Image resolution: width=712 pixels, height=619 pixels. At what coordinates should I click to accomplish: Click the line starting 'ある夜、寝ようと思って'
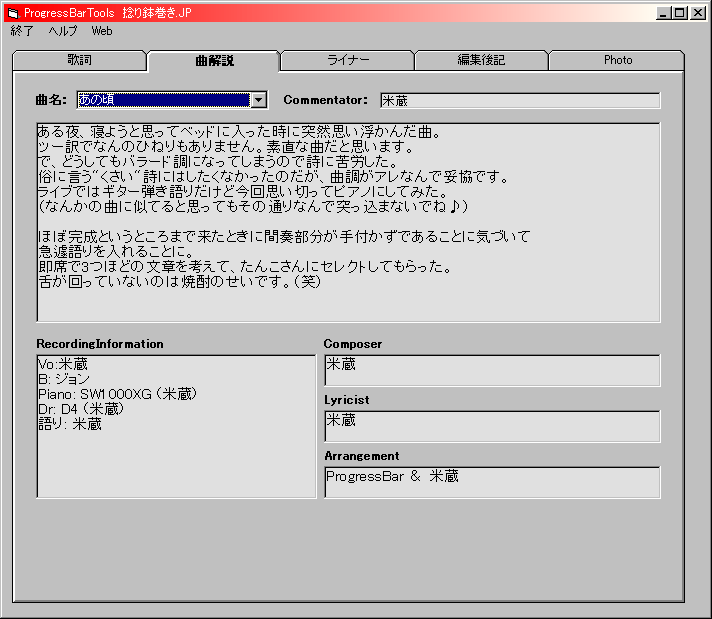point(239,132)
